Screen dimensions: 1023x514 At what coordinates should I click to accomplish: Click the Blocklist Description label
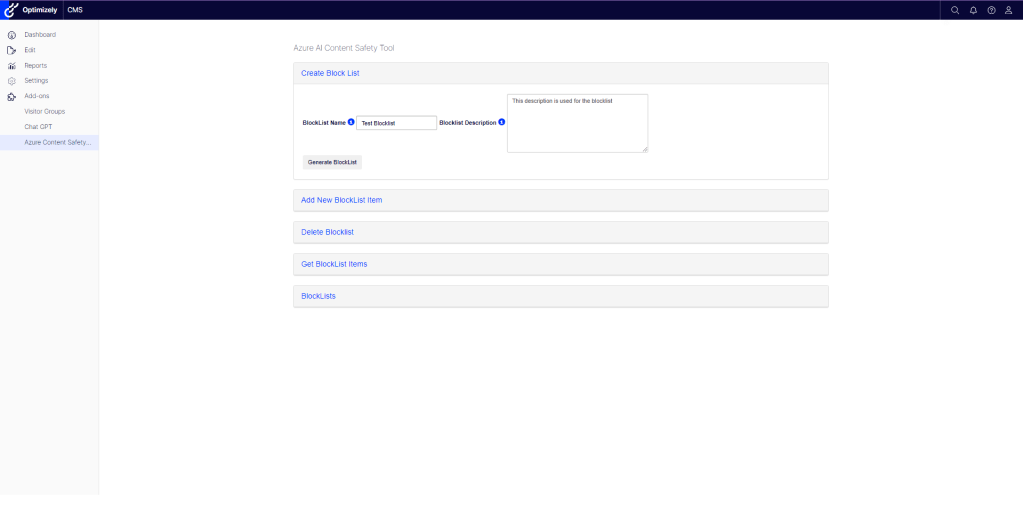468,123
